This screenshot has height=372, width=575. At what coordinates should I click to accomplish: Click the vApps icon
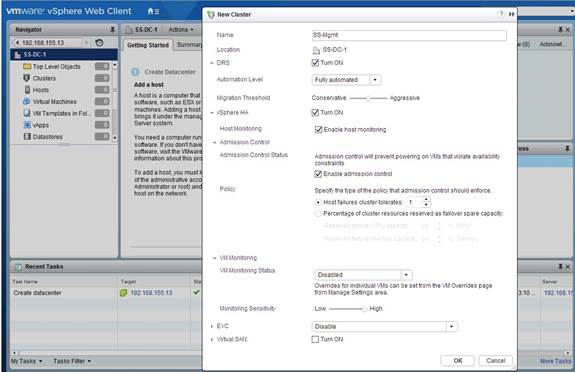(x=27, y=125)
